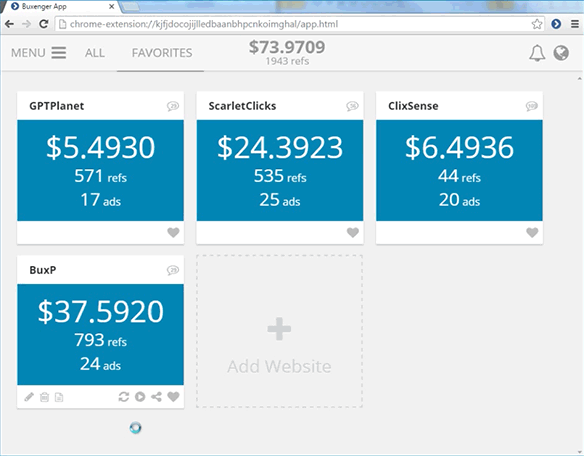Switch to the ALL tab
584x456 pixels.
(x=95, y=53)
